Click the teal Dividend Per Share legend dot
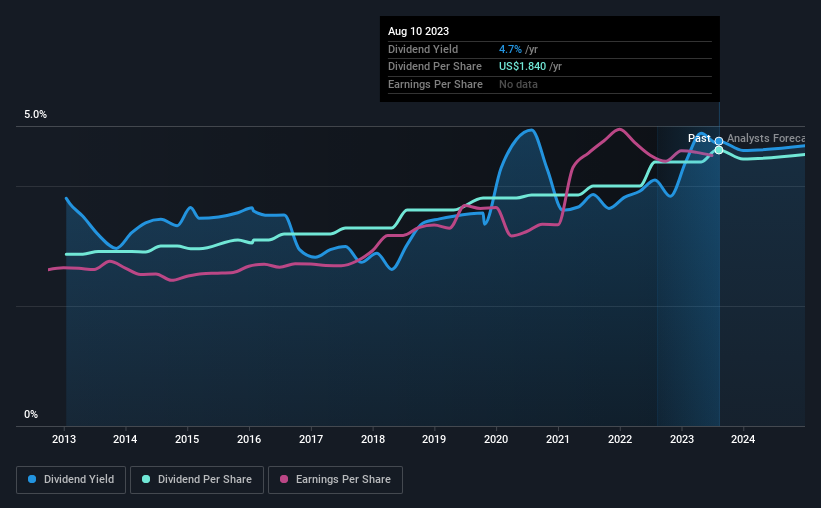 (x=146, y=479)
